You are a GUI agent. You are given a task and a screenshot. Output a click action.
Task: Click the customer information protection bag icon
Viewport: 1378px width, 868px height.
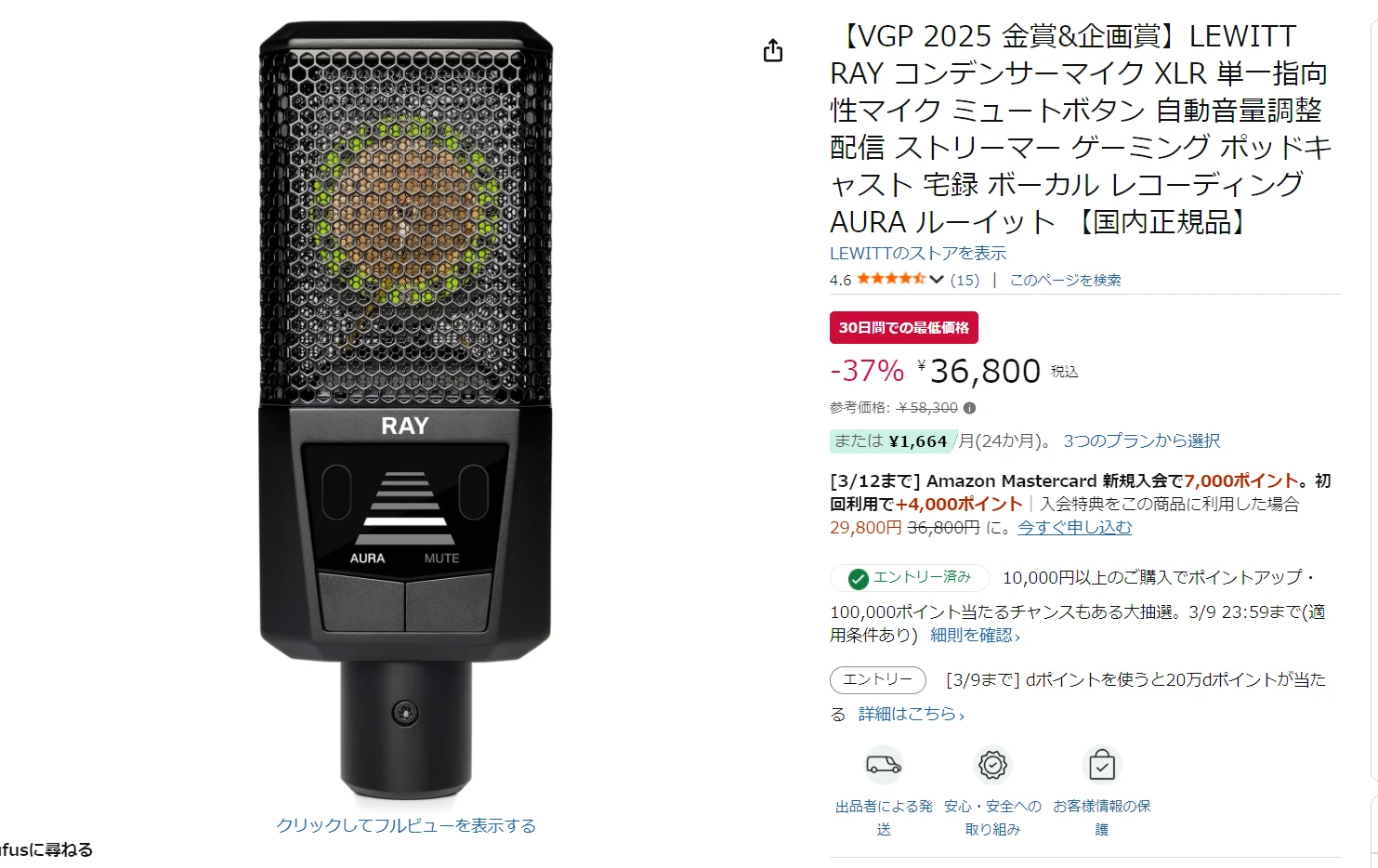tap(1102, 765)
